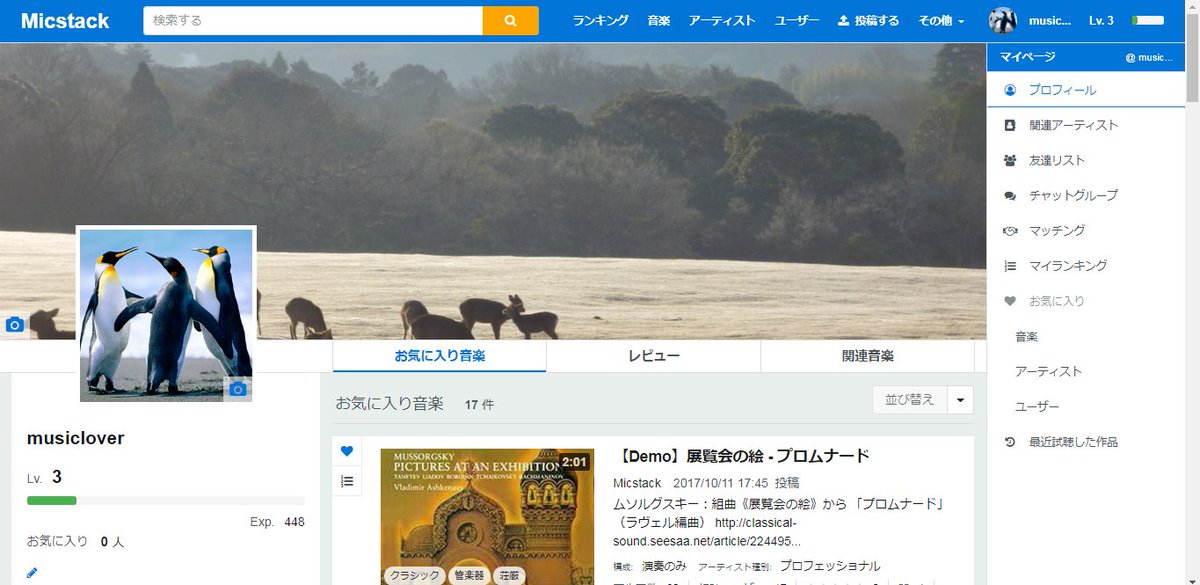Image resolution: width=1200 pixels, height=585 pixels.
Task: Click the 投稿する upload button
Action: point(868,20)
